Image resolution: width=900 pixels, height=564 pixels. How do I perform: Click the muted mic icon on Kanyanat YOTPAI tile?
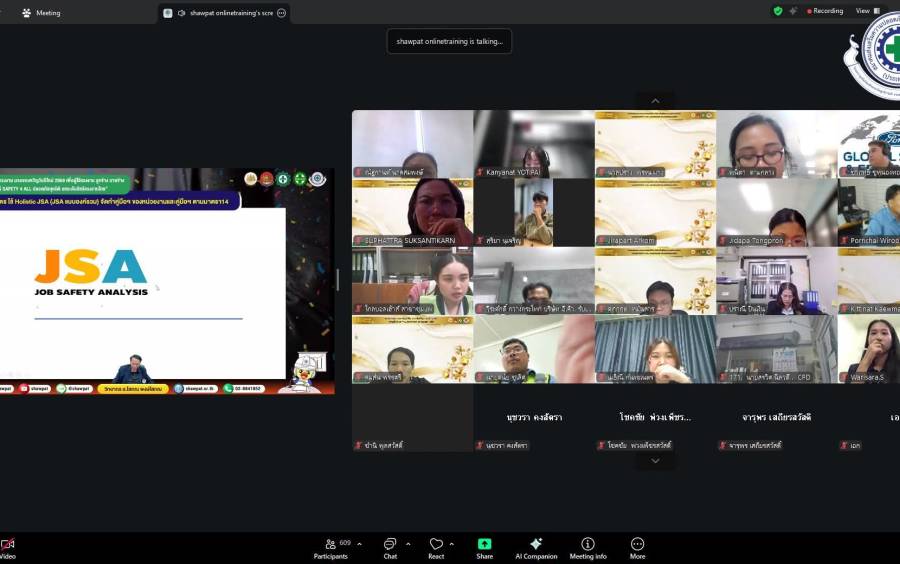[x=480, y=172]
